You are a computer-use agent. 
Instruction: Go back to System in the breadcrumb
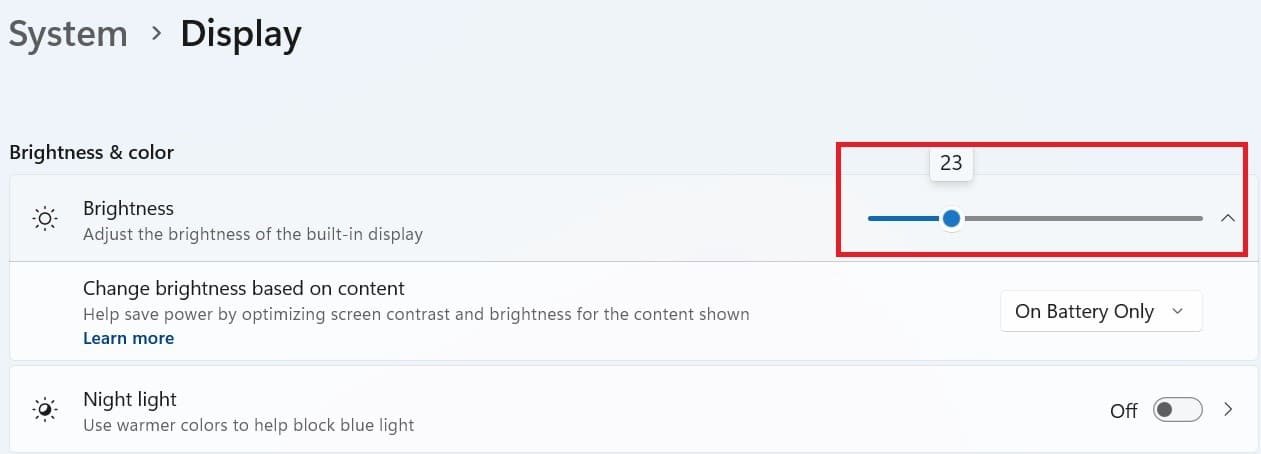[x=68, y=35]
